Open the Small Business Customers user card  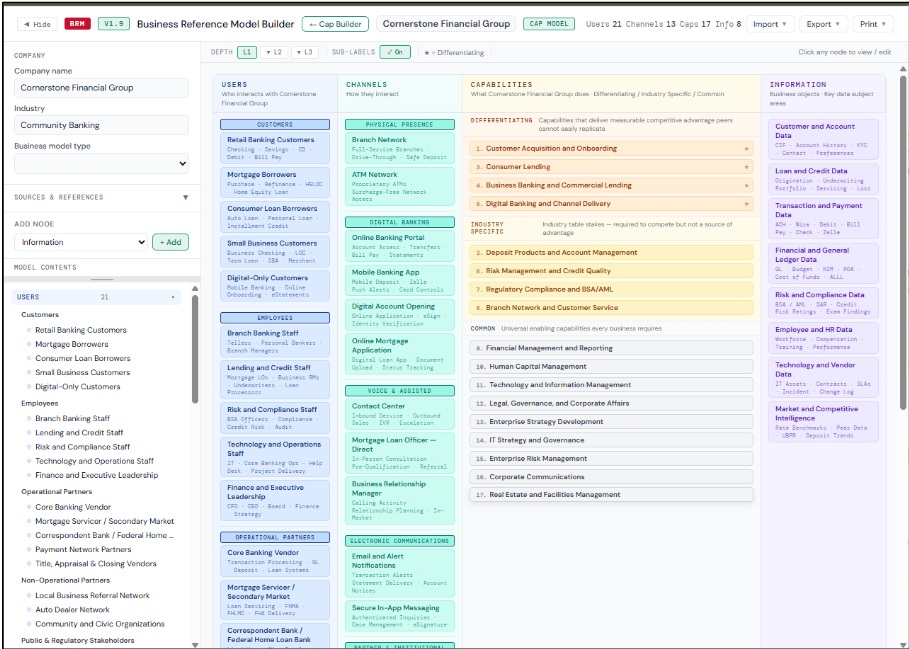(275, 251)
